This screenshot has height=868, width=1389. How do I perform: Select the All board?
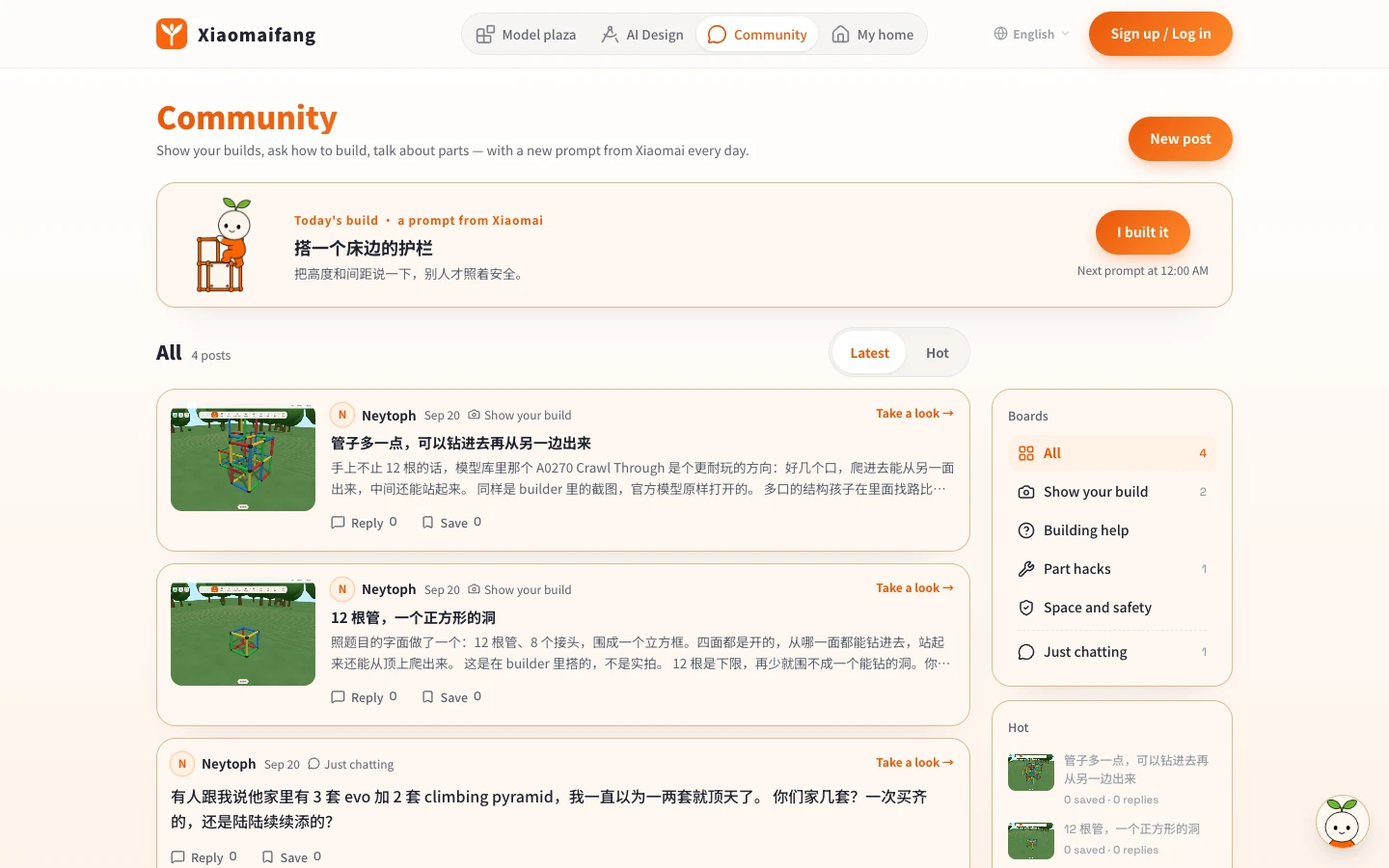[x=1112, y=453]
